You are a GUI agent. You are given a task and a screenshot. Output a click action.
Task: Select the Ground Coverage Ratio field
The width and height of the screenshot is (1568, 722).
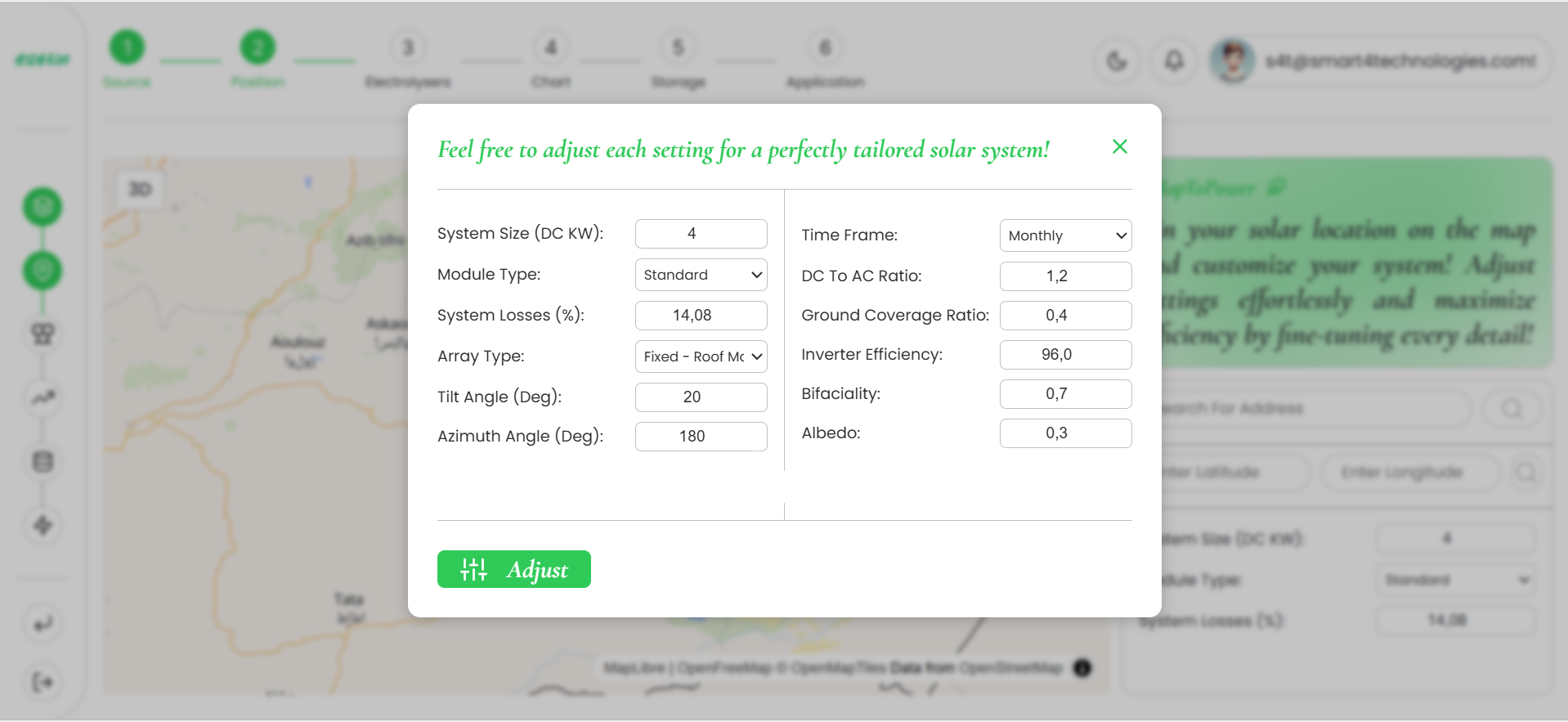1064,316
